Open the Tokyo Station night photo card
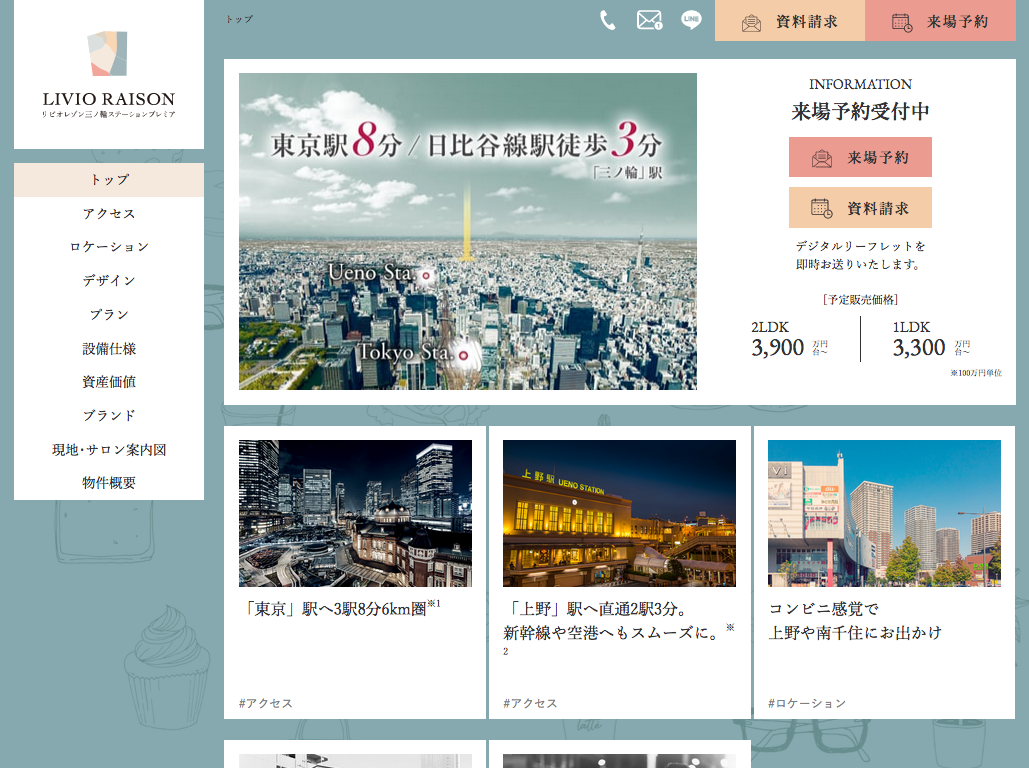This screenshot has height=768, width=1029. [x=355, y=513]
